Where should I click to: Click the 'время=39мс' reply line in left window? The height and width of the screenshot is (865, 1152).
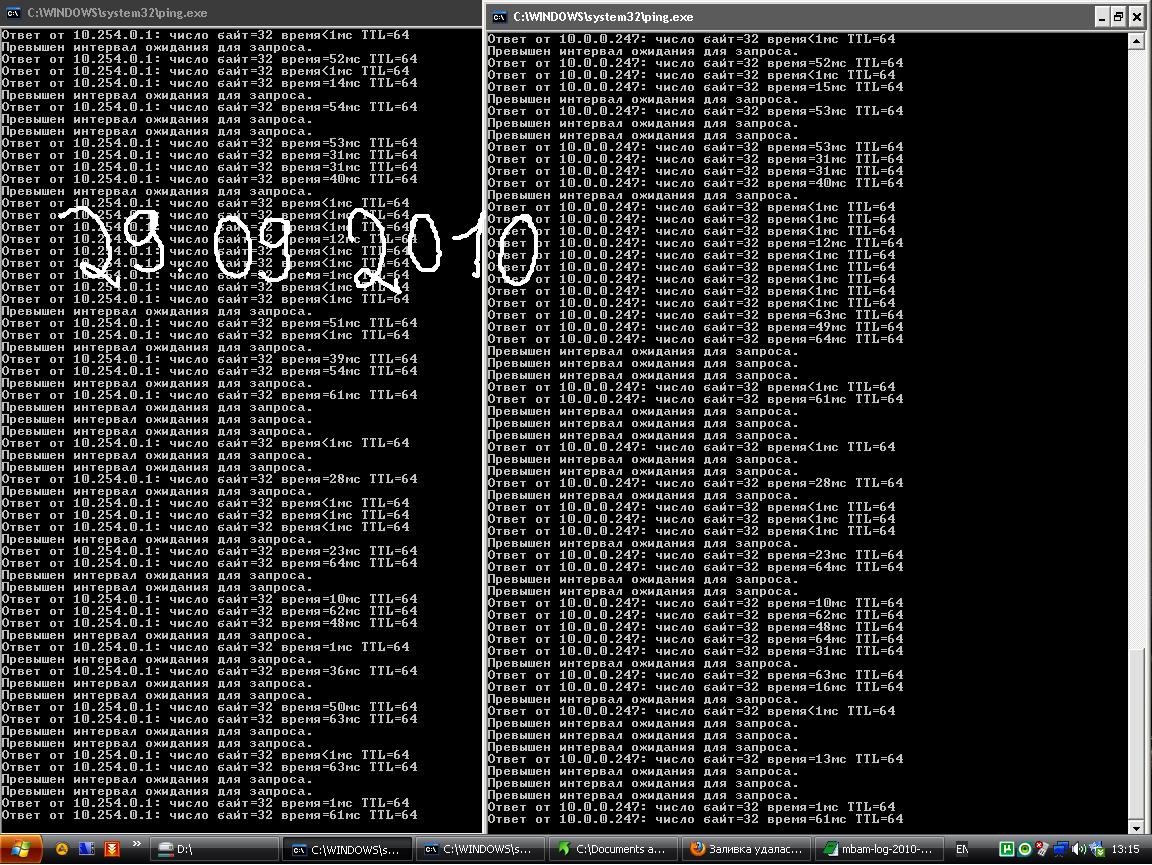209,359
